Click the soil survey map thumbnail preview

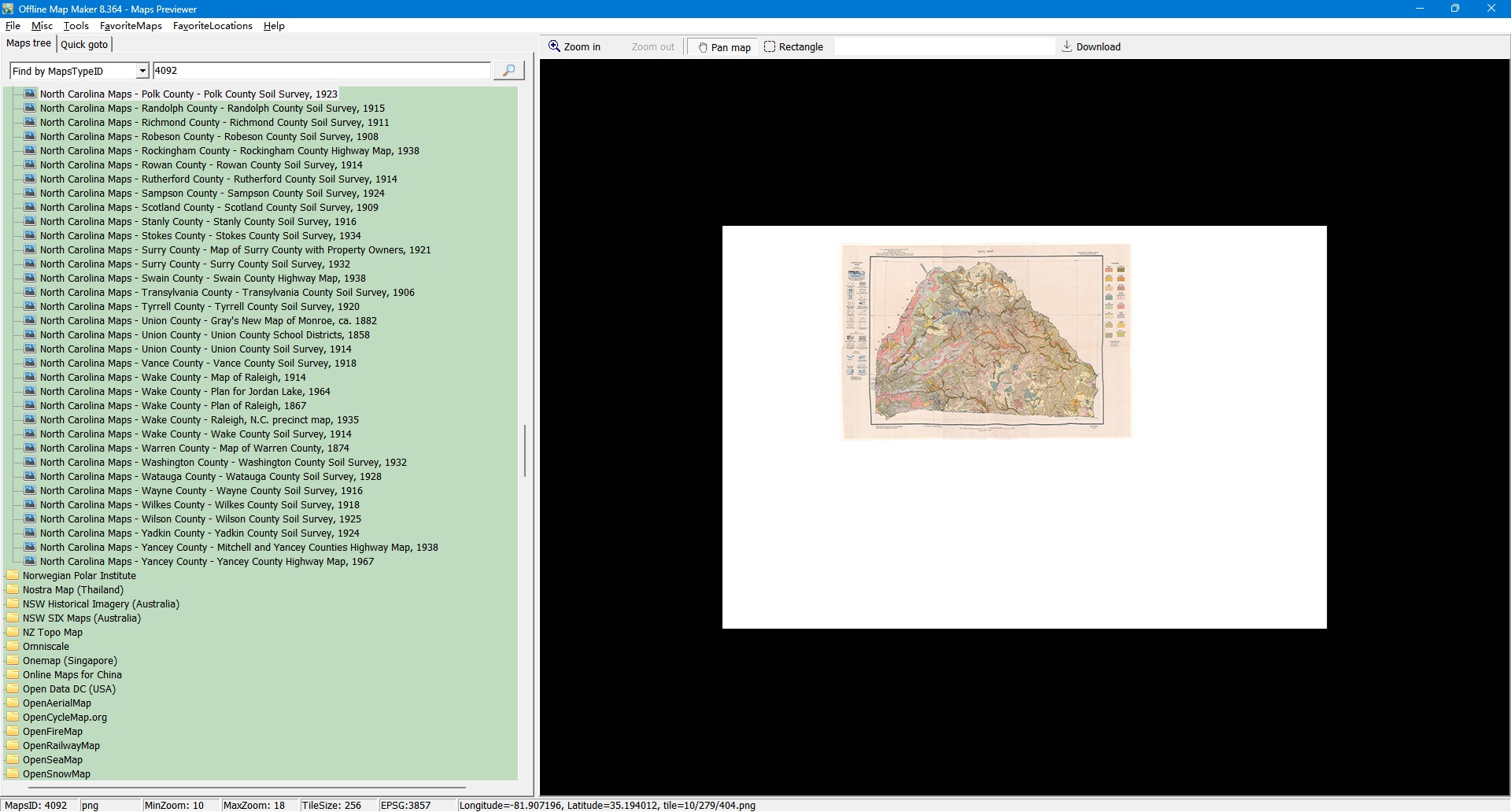pyautogui.click(x=986, y=341)
